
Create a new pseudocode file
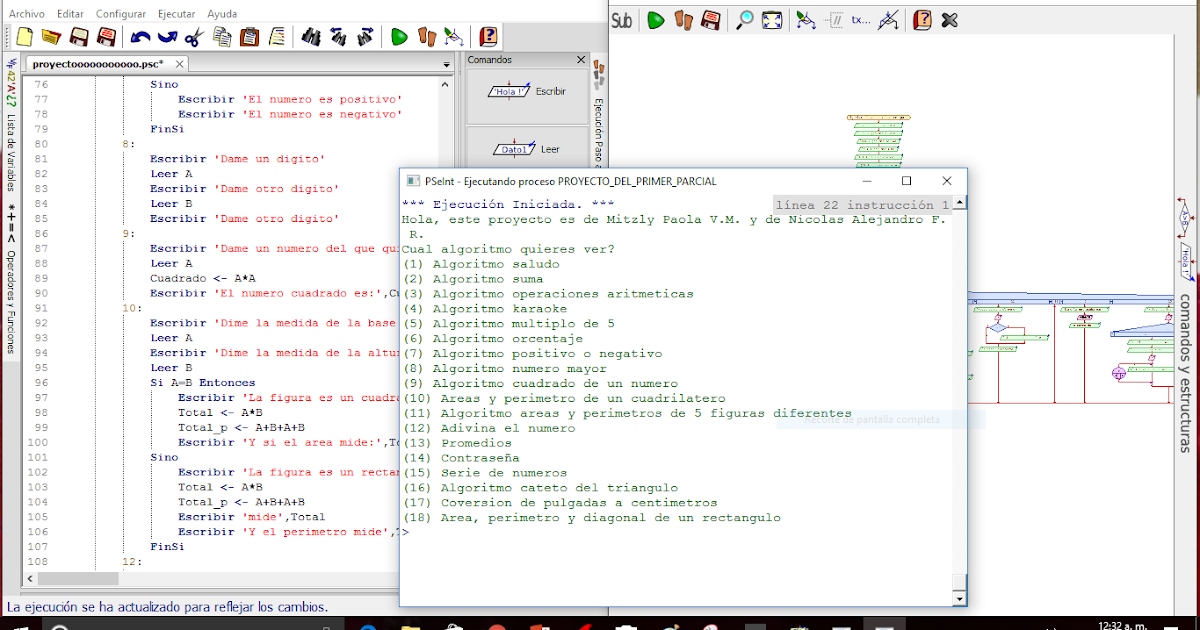23,37
